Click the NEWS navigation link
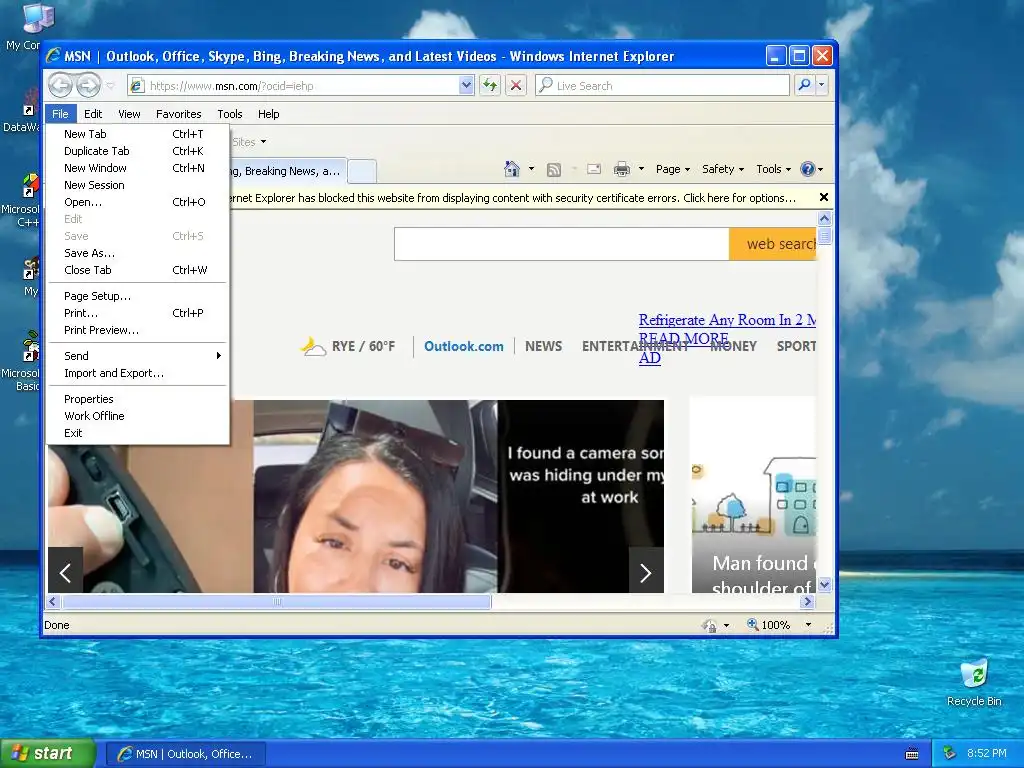 click(x=543, y=346)
